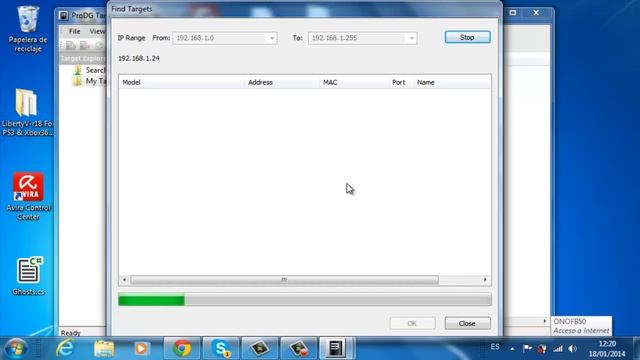Click the first toolbar icon in ProDG
This screenshot has height=360, width=640.
click(x=71, y=45)
